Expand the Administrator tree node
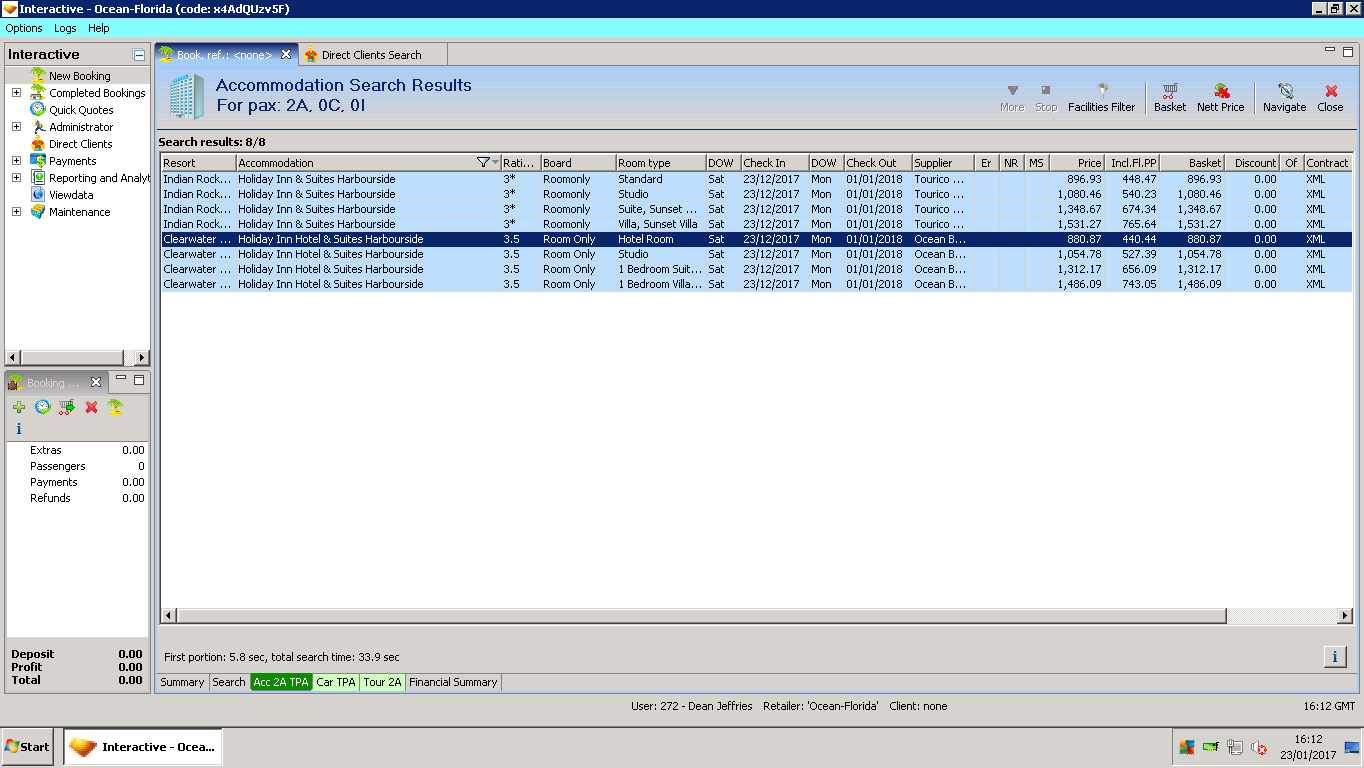Image resolution: width=1364 pixels, height=768 pixels. [x=16, y=127]
